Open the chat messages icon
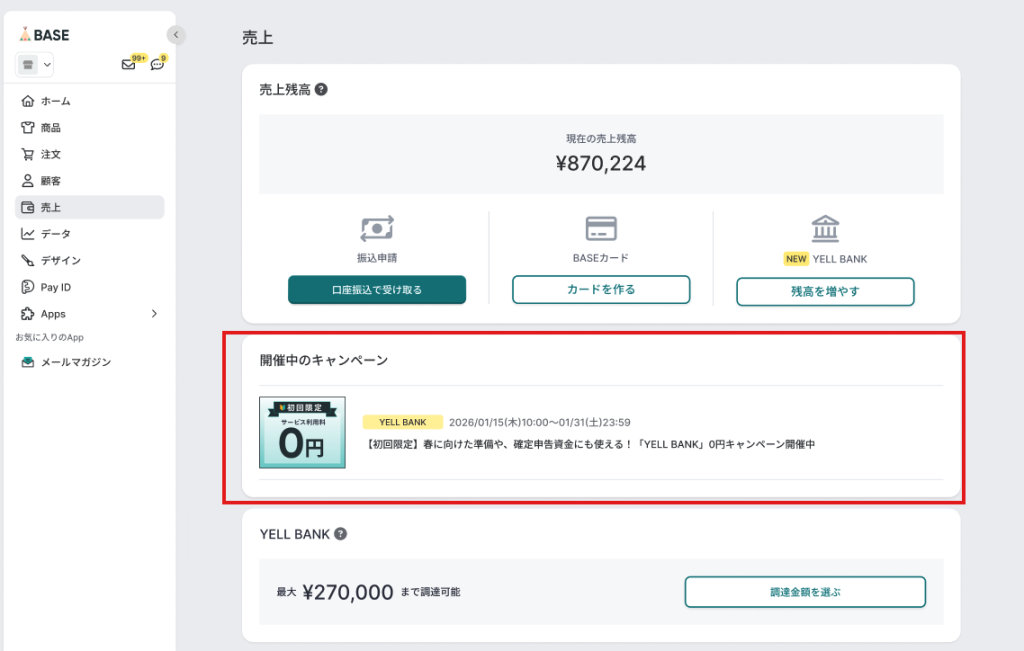Image resolution: width=1024 pixels, height=651 pixels. [157, 65]
